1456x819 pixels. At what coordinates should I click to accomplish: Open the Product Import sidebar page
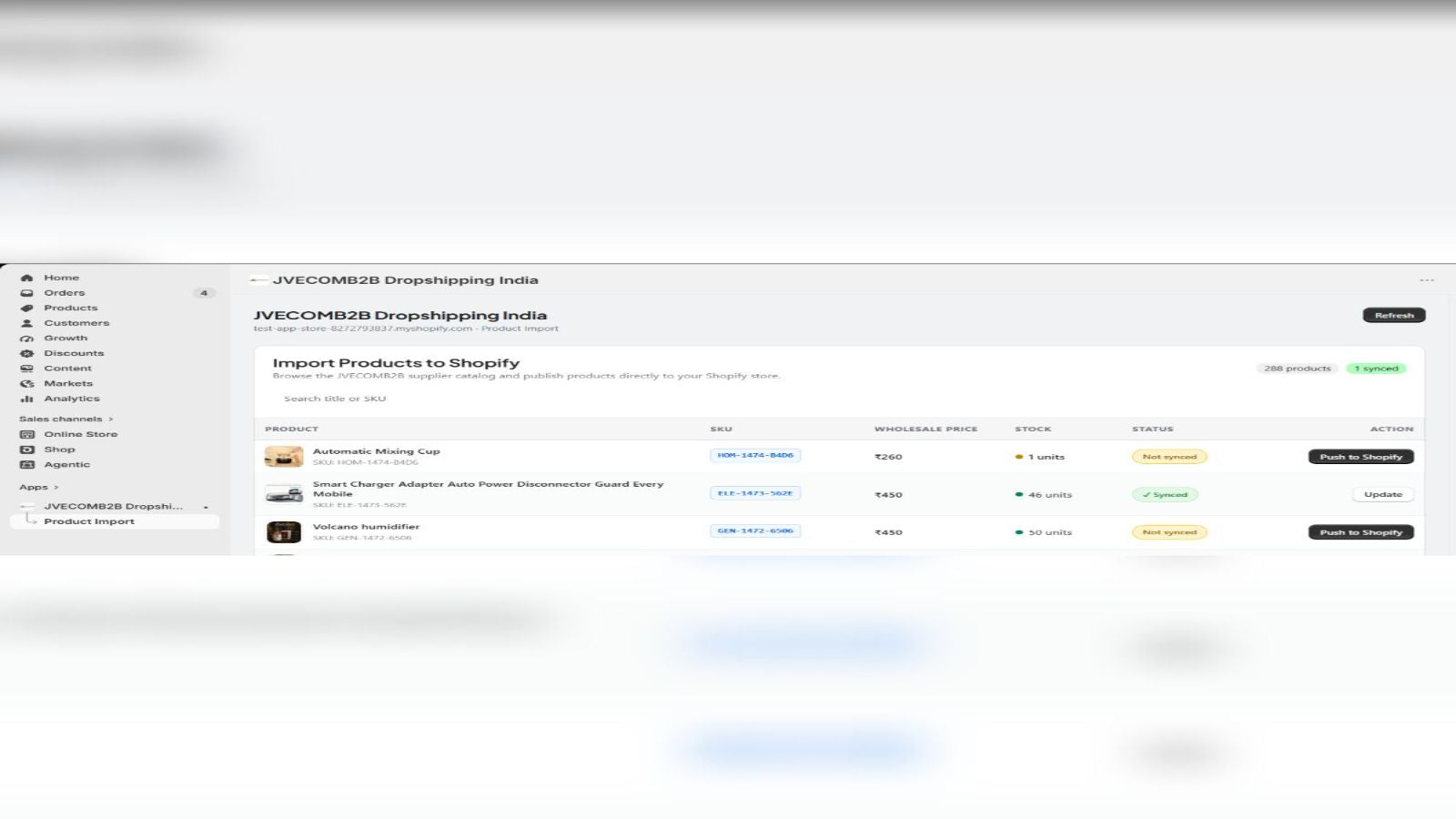[115, 521]
